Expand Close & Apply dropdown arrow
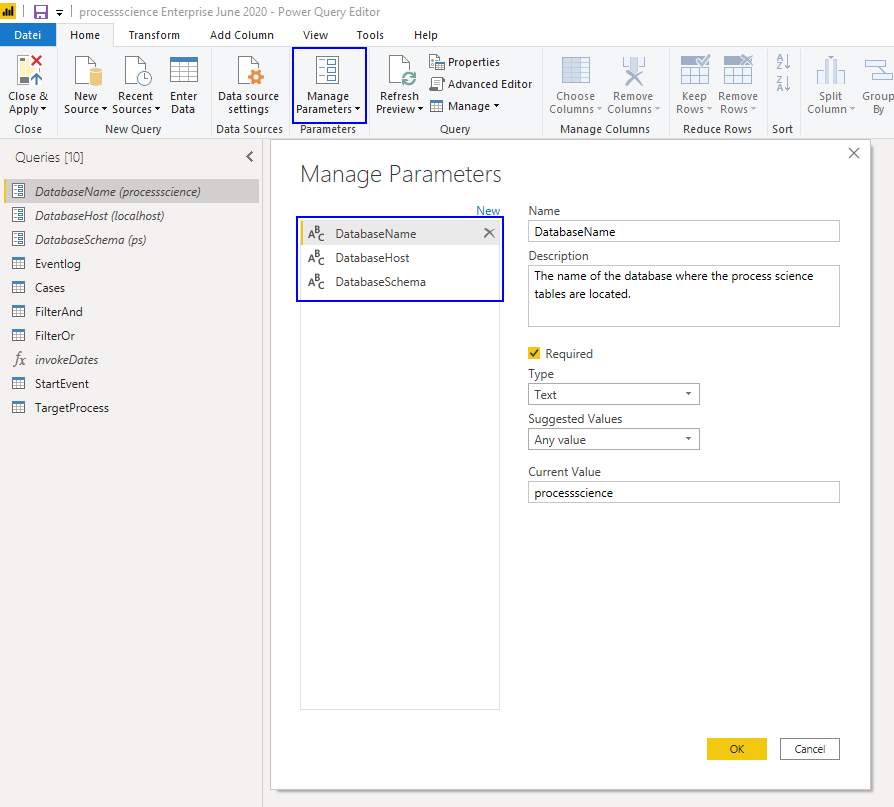 (43, 109)
